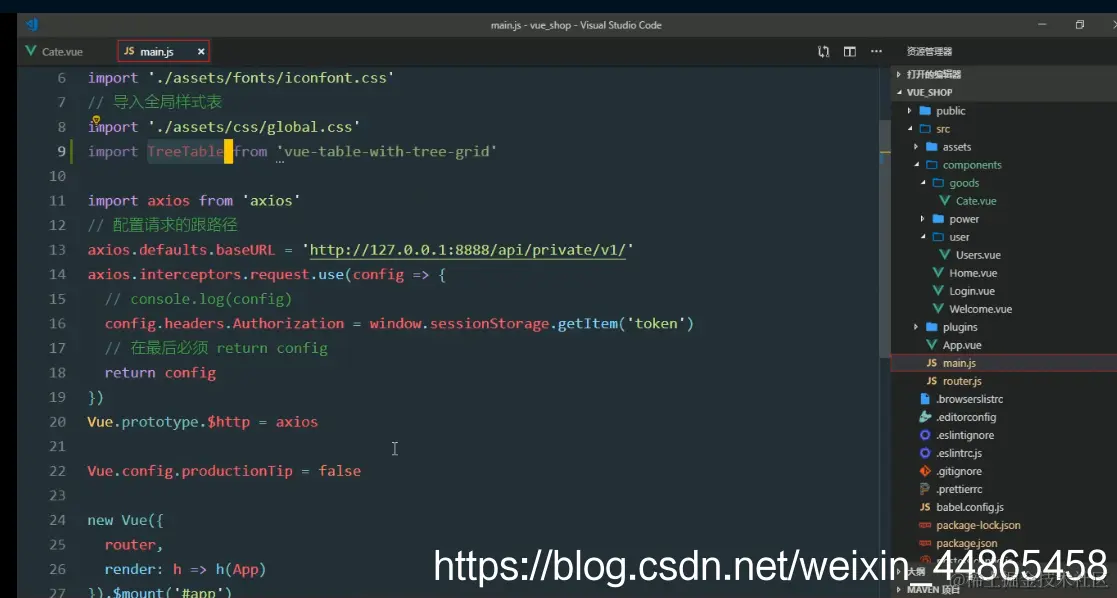Open .eslintrc.js file

pyautogui.click(x=959, y=453)
